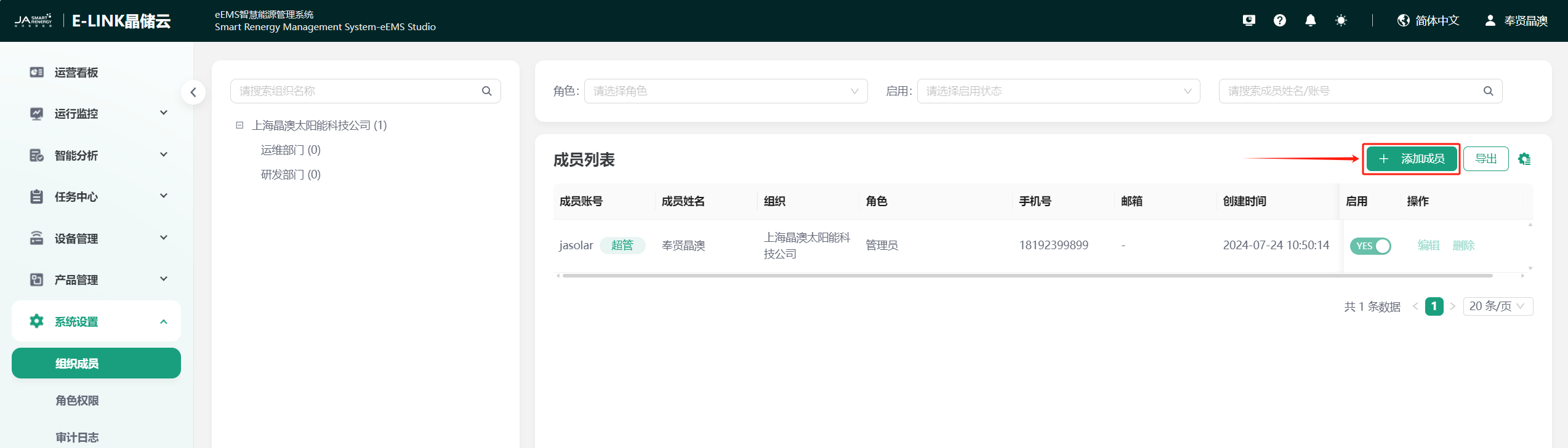The height and width of the screenshot is (448, 1568).
Task: Collapse sidebar with the left arrow button
Action: click(193, 92)
